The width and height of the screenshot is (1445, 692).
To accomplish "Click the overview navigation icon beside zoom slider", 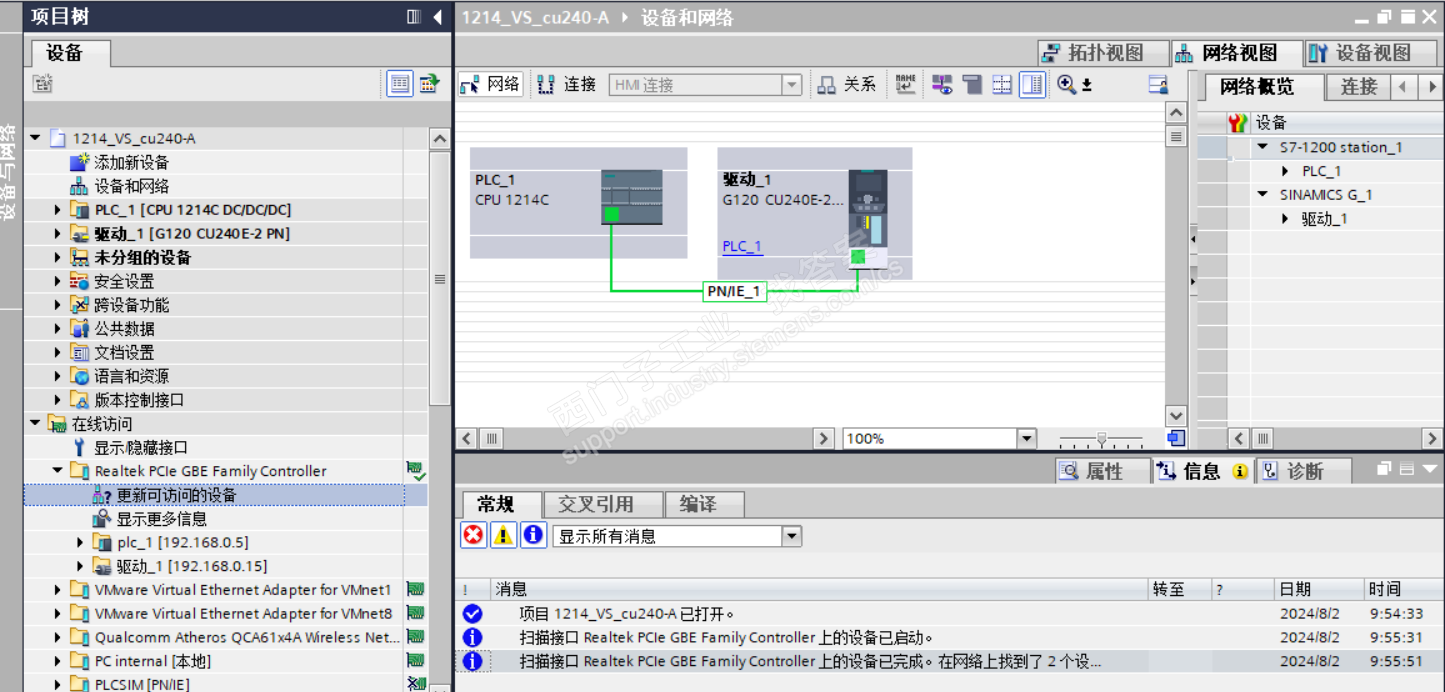I will (1176, 438).
